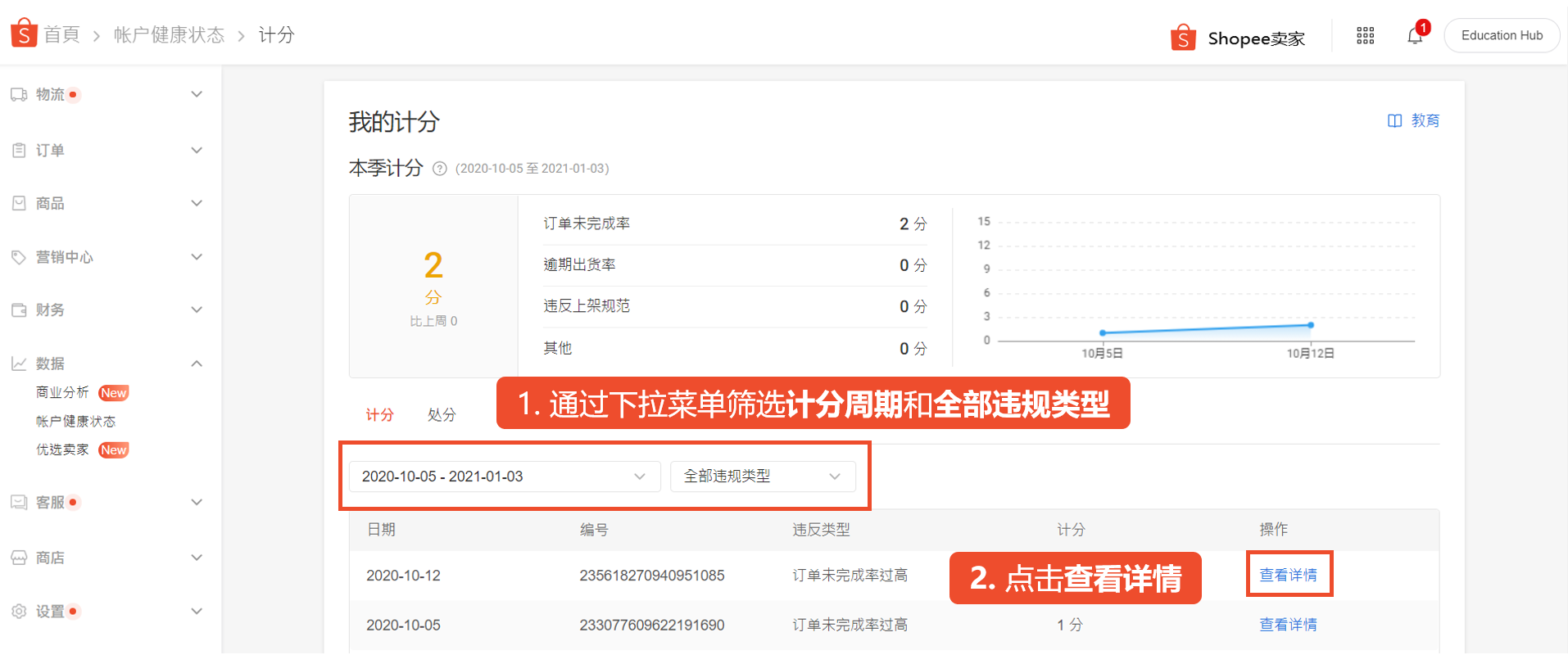Click the 10月5日 chart data point
Screen dimensions: 1568x655
click(1103, 332)
